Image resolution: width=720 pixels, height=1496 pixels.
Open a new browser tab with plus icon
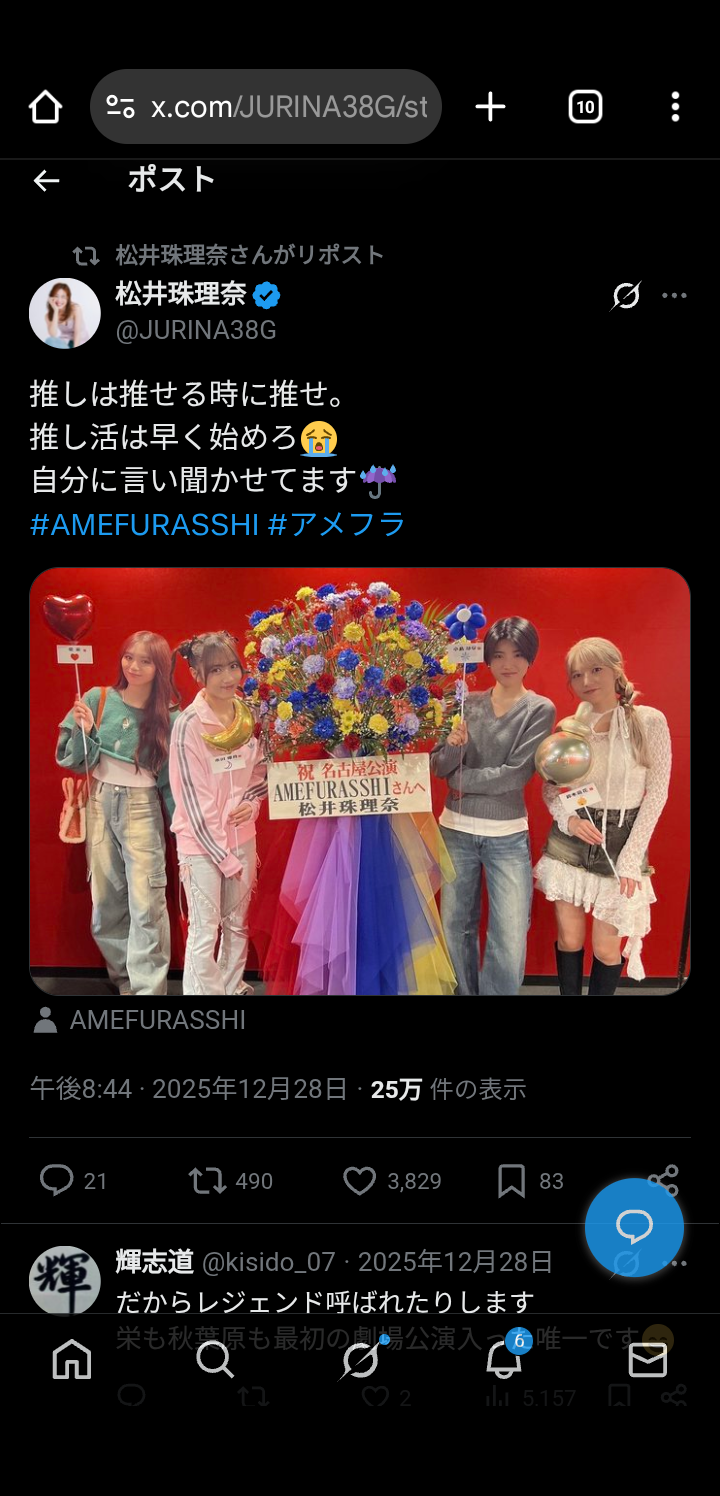pyautogui.click(x=490, y=107)
